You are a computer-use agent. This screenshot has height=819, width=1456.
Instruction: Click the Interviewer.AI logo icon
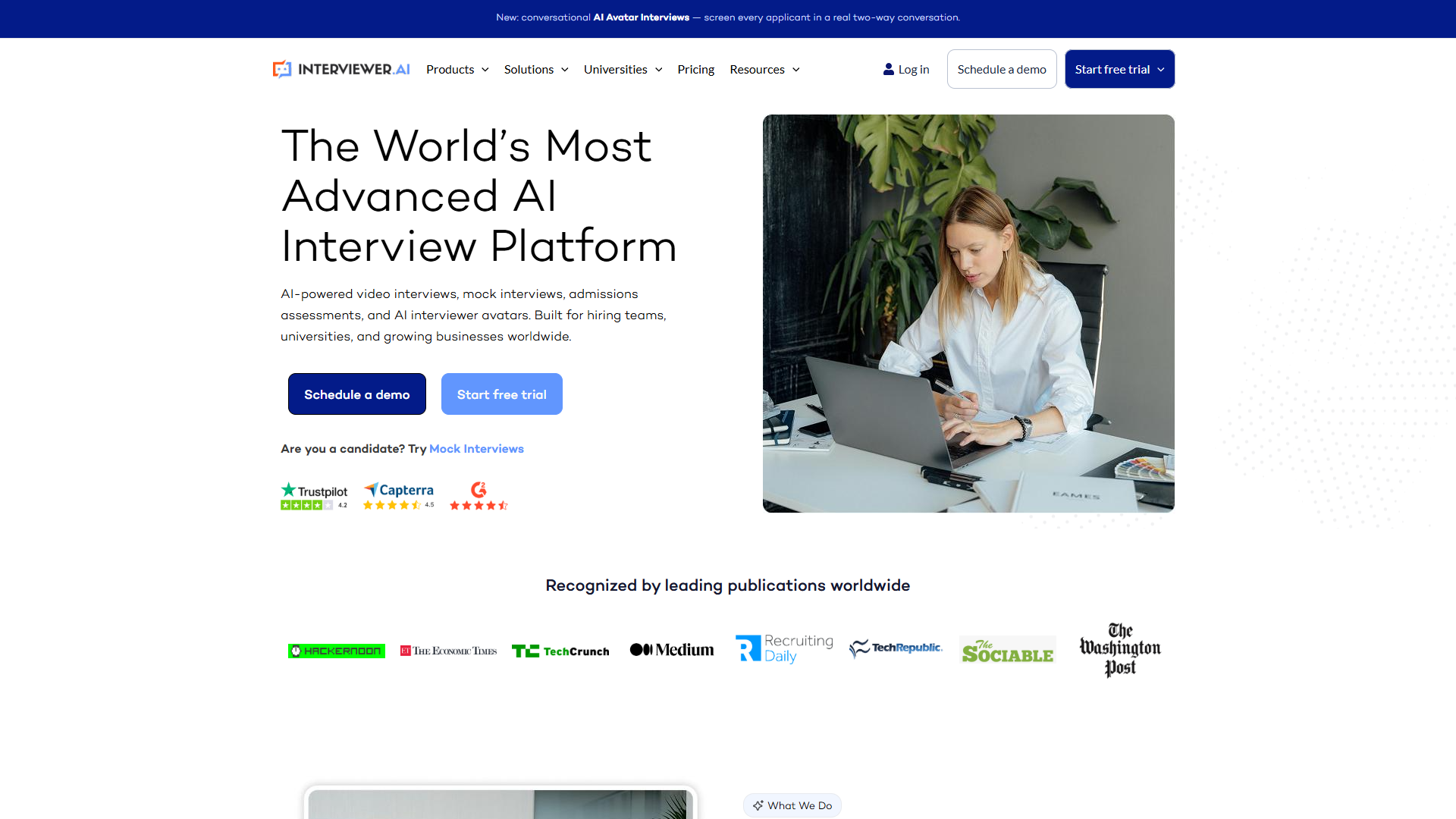point(282,69)
